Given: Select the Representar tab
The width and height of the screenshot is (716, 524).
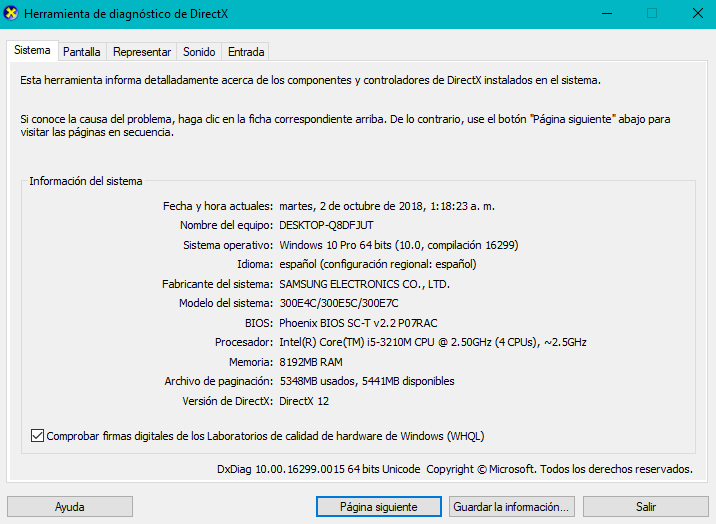Looking at the screenshot, I should pos(142,52).
